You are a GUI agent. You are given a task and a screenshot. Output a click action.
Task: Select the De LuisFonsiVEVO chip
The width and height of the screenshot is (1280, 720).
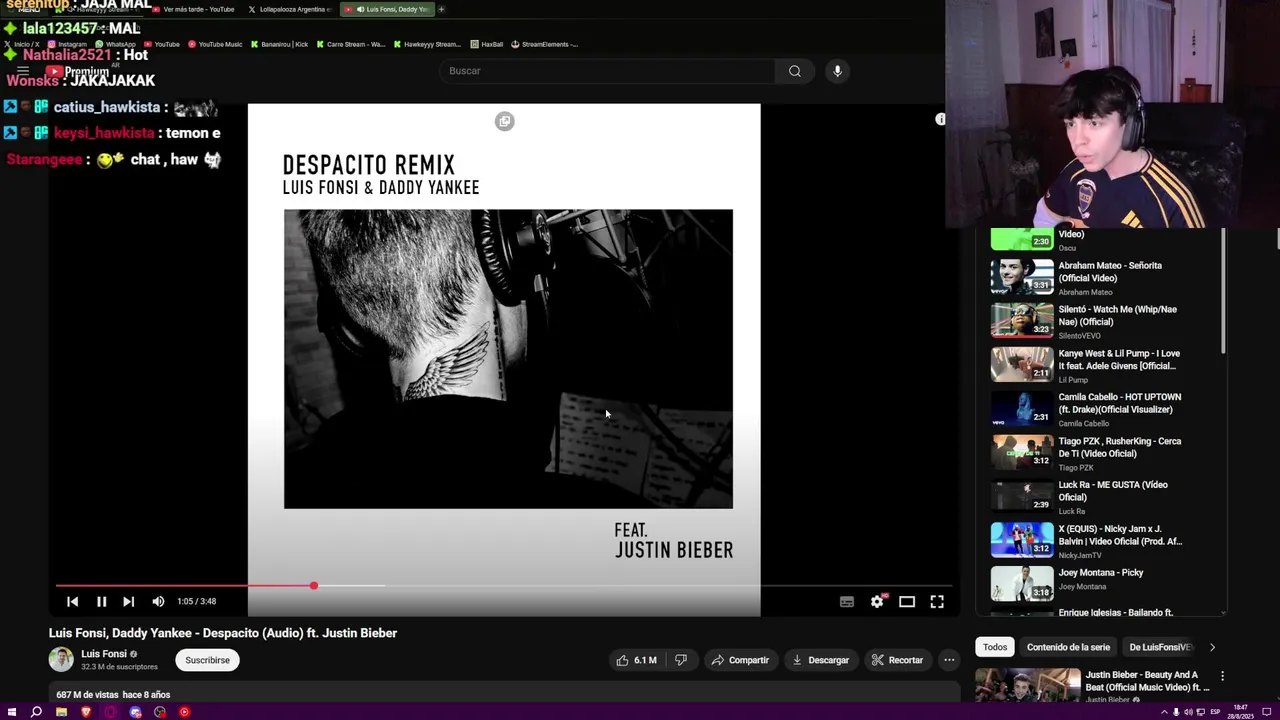tap(1160, 647)
